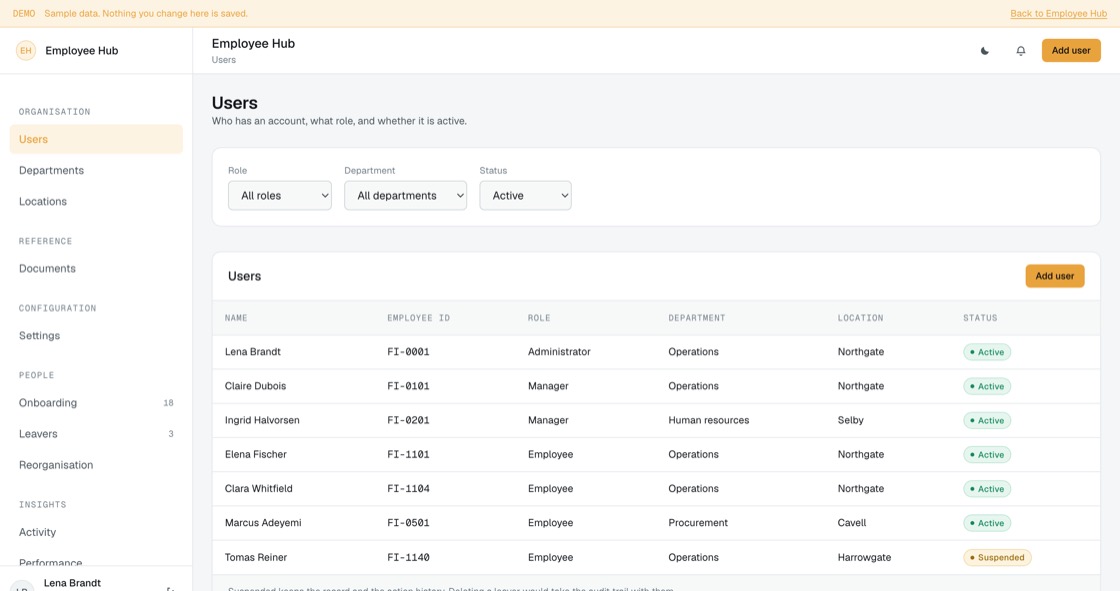Click Location column header
Screen dimensions: 1120x591
pos(860,318)
